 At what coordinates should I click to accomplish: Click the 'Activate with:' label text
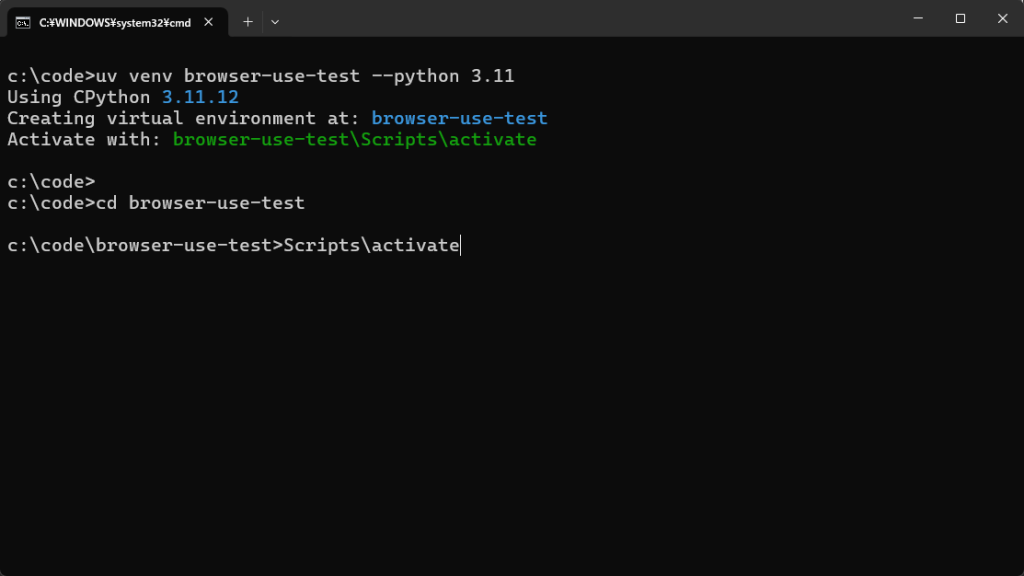[x=84, y=140]
